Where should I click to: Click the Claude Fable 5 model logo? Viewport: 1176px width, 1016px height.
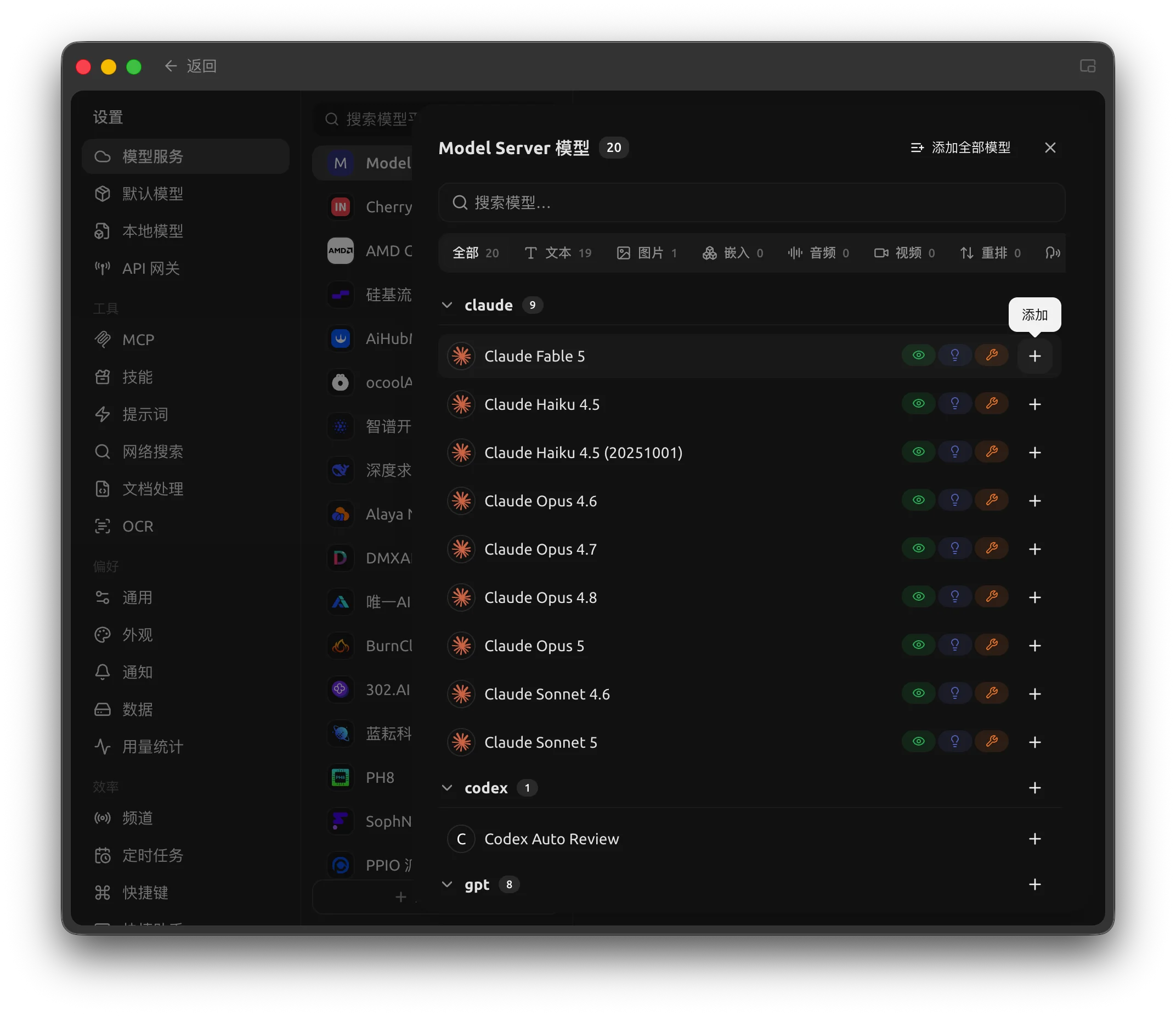point(461,356)
